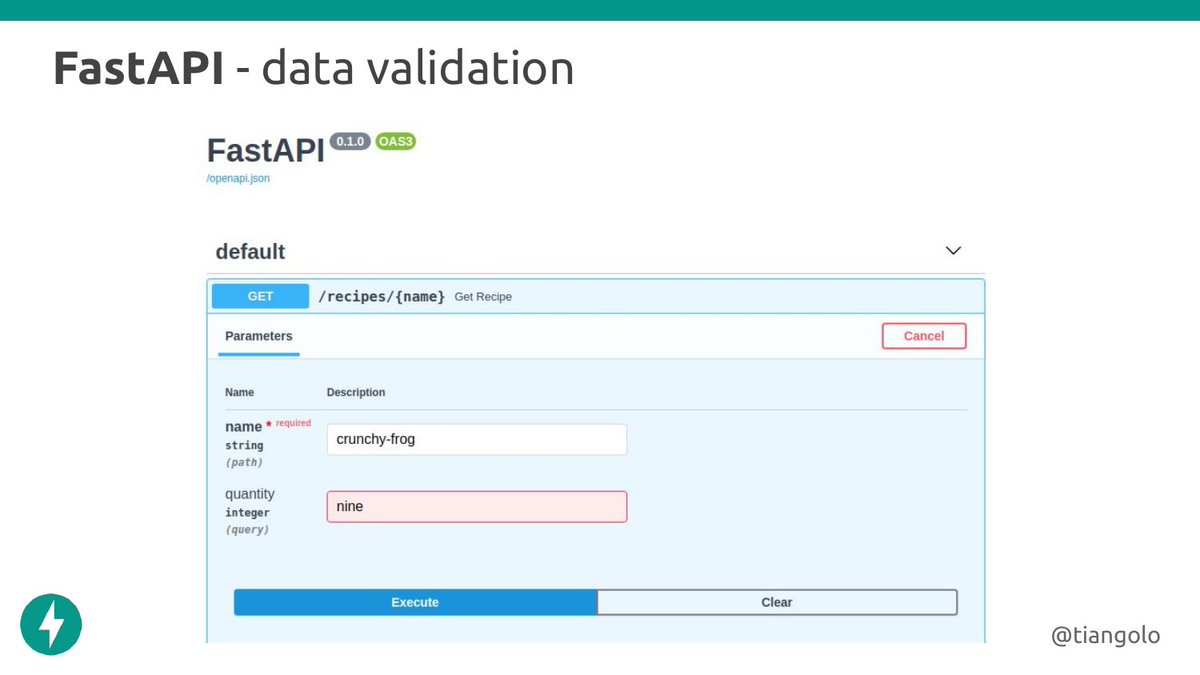Click the GET method badge
The height and width of the screenshot is (675, 1200).
coord(260,296)
